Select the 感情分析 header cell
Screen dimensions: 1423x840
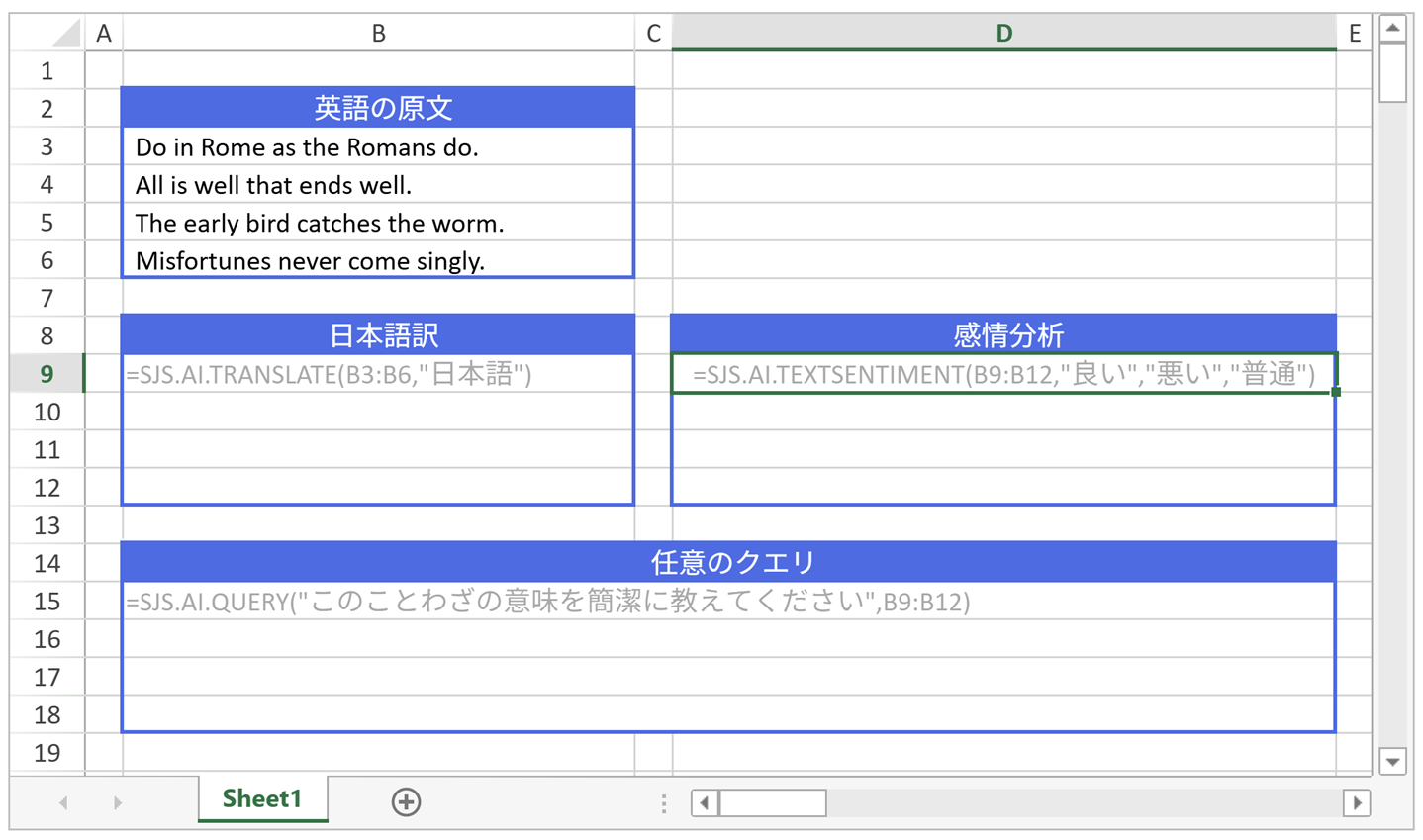click(1002, 335)
